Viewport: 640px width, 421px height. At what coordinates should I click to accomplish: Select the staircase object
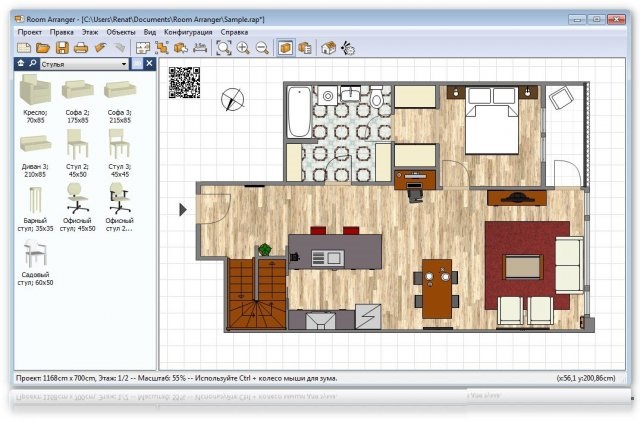tap(257, 293)
